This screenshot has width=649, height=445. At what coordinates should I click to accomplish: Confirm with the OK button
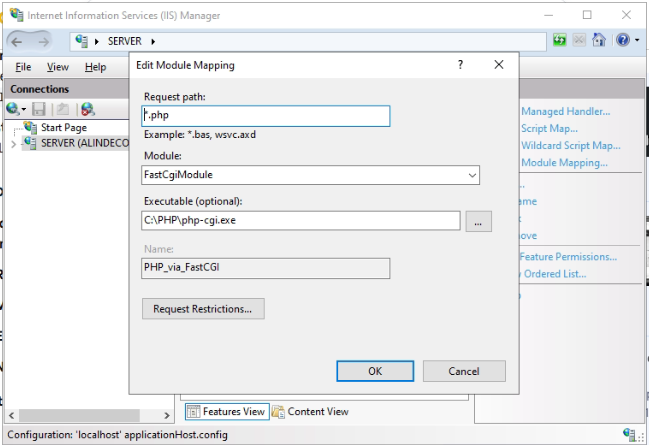375,371
